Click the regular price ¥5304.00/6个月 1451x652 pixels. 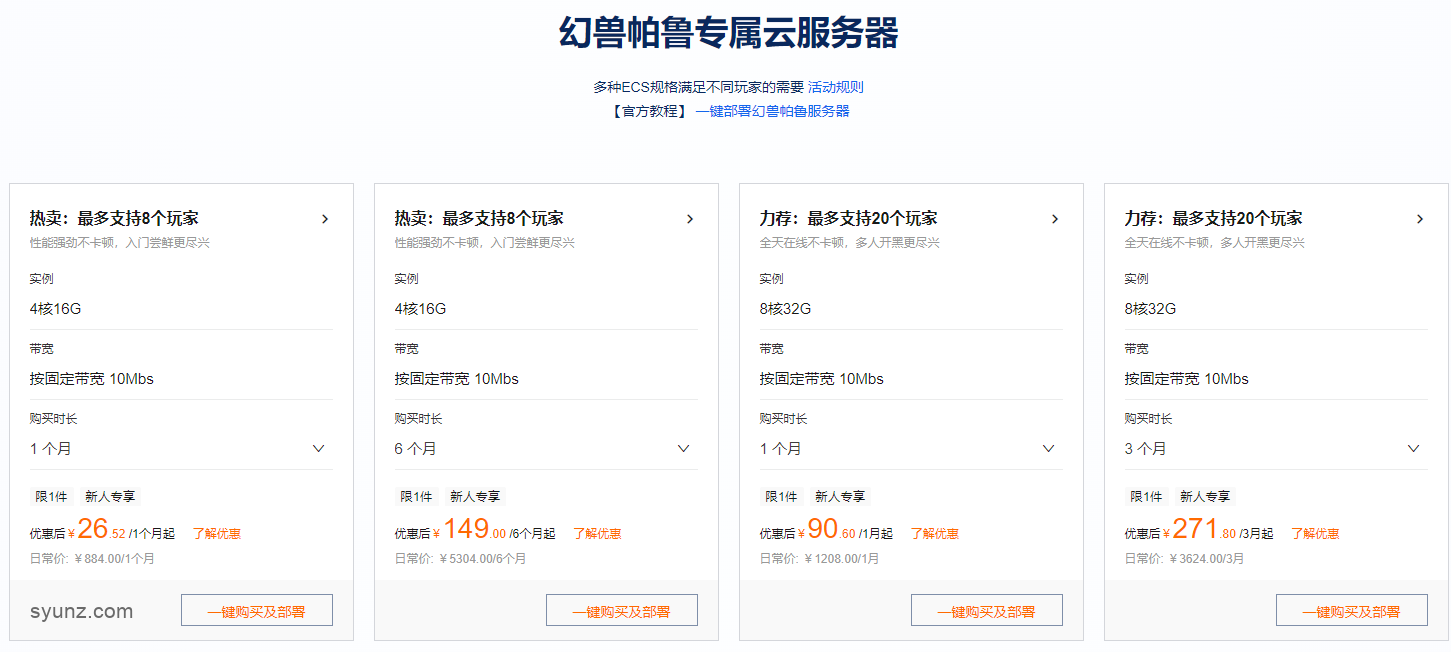point(483,559)
